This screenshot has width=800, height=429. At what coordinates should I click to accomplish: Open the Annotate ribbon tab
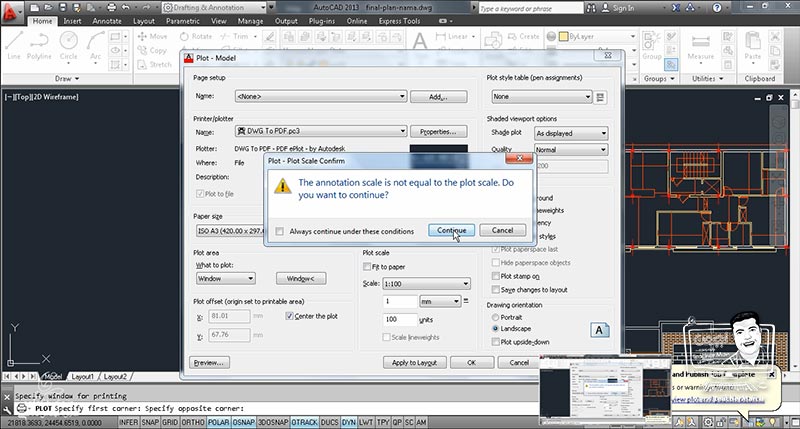pos(107,21)
